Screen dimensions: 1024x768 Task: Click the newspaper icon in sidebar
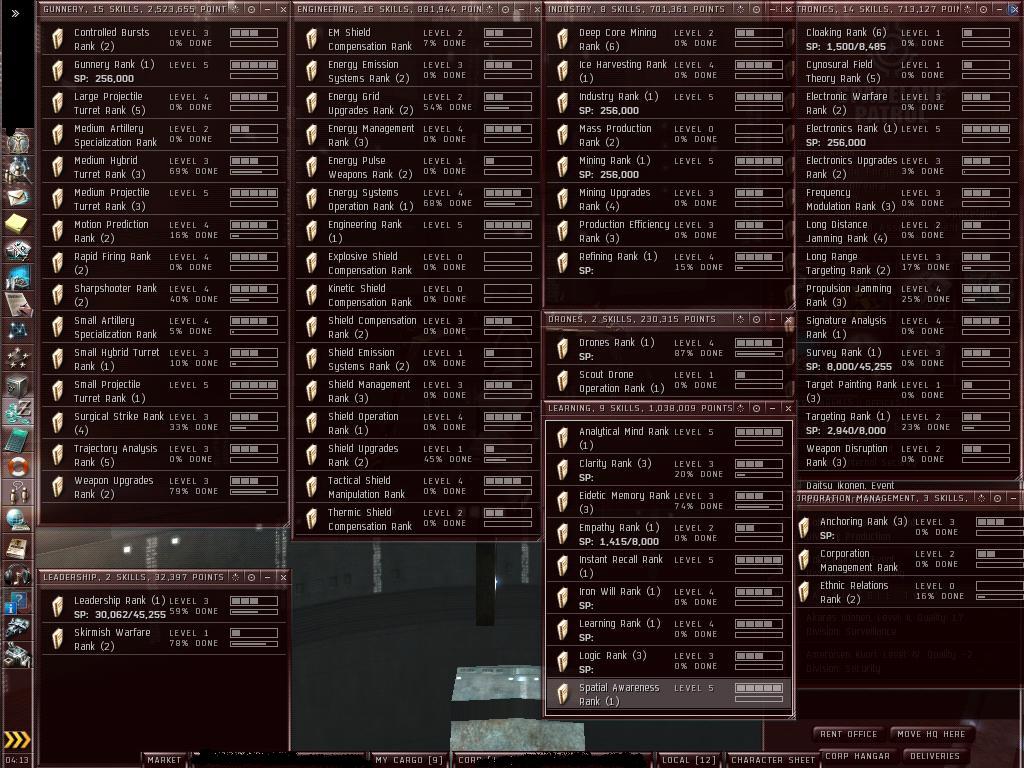point(18,547)
